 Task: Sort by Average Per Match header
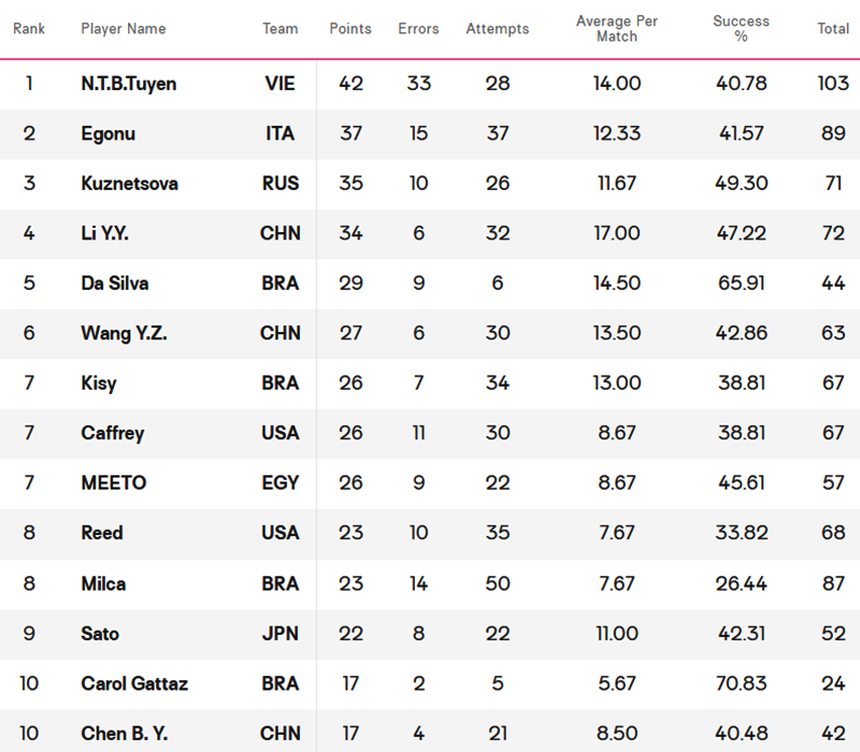pyautogui.click(x=617, y=29)
